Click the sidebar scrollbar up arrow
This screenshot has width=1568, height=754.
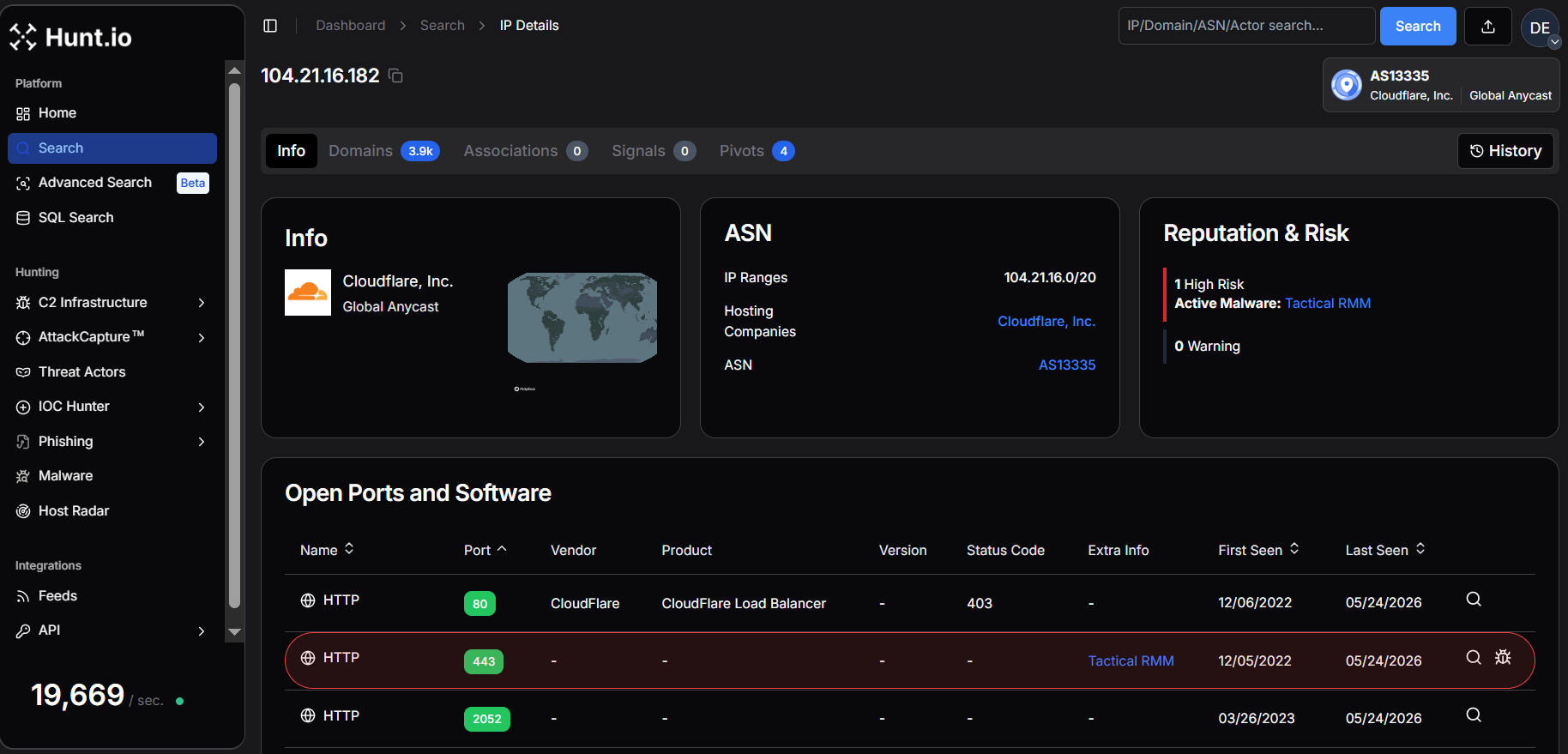tap(234, 71)
